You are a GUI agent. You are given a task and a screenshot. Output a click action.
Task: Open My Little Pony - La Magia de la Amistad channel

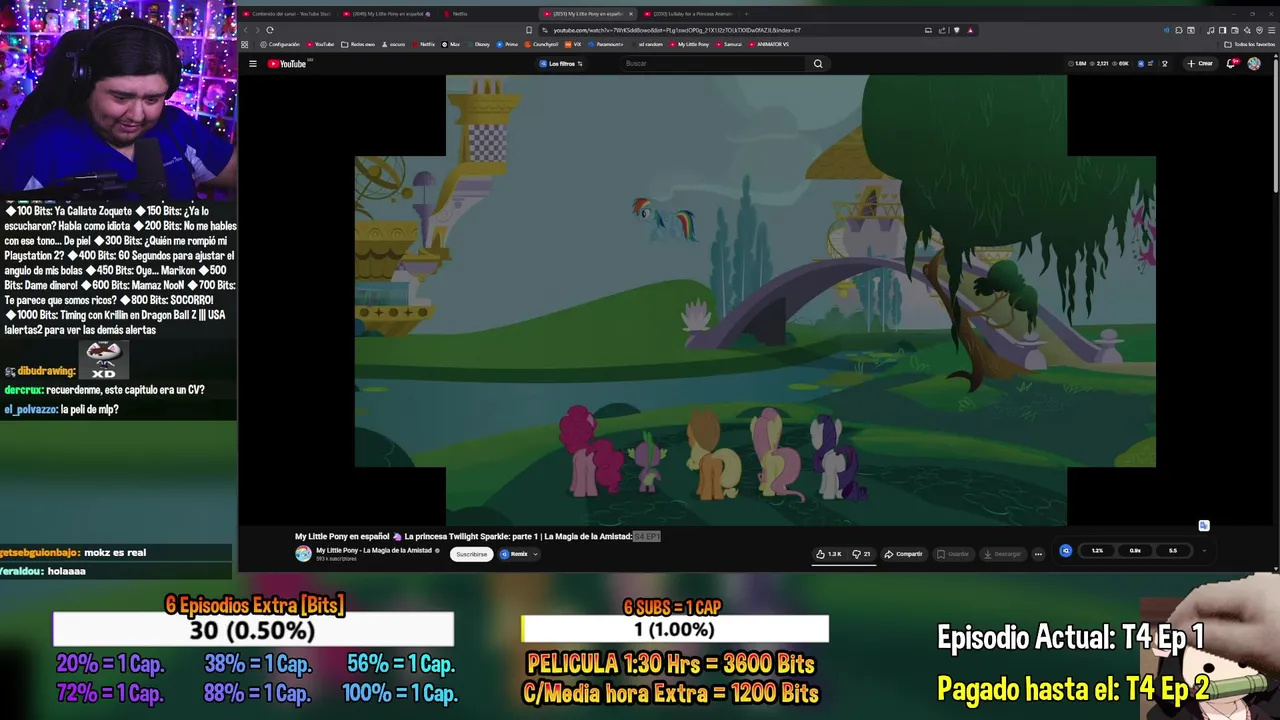[374, 551]
